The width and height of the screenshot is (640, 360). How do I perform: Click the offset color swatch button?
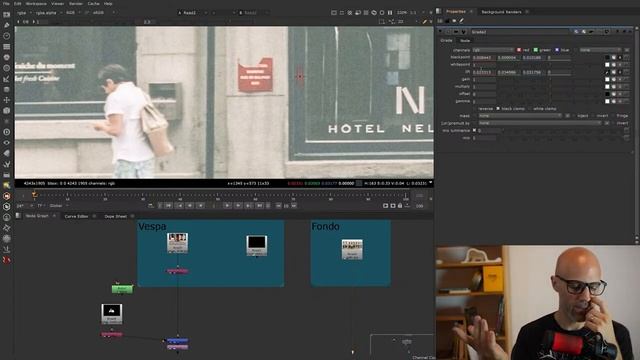[607, 94]
